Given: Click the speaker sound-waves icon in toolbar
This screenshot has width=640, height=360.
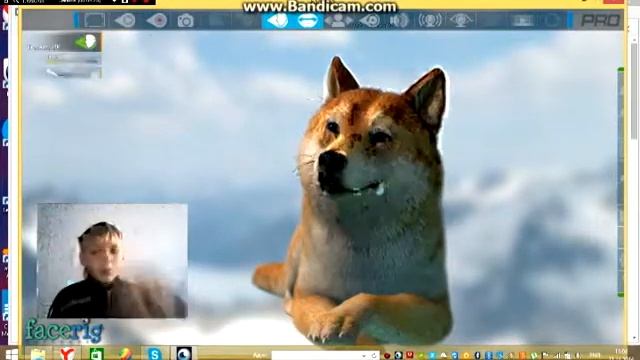Looking at the screenshot, I should tap(399, 20).
